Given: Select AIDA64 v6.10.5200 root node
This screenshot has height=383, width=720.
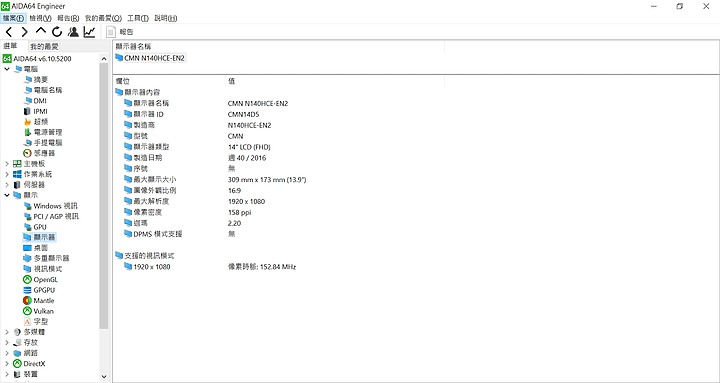Looking at the screenshot, I should point(37,59).
